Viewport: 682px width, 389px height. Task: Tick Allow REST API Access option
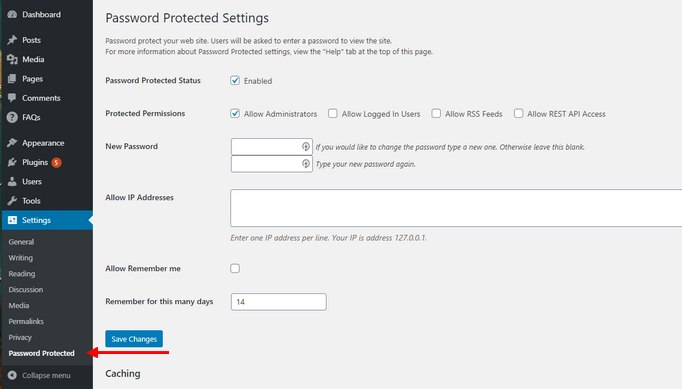point(518,114)
